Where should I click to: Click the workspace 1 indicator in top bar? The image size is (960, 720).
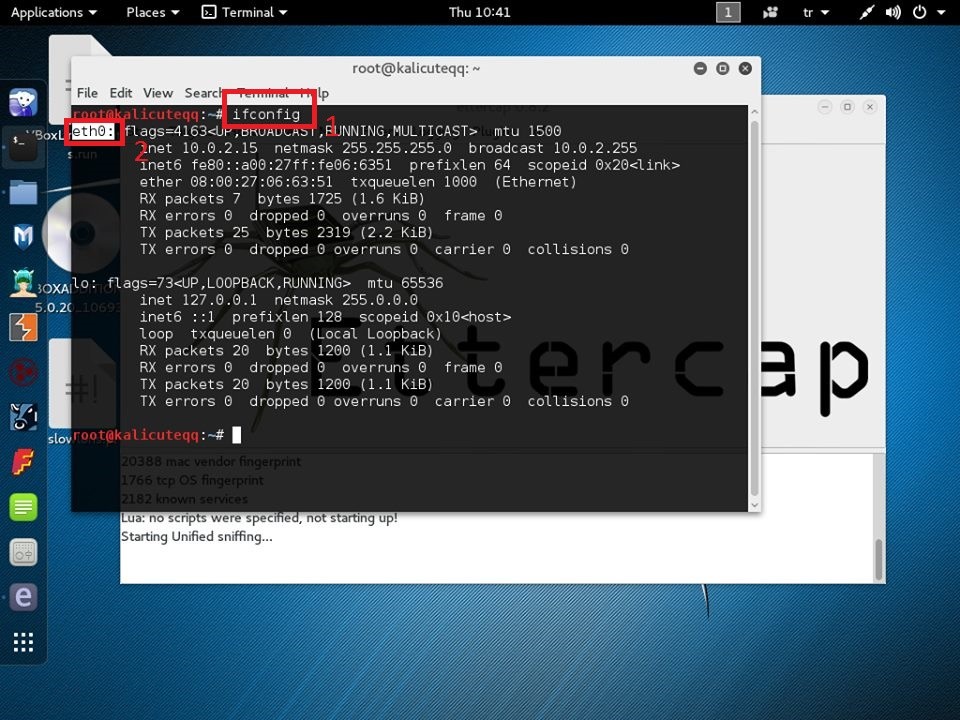tap(728, 12)
